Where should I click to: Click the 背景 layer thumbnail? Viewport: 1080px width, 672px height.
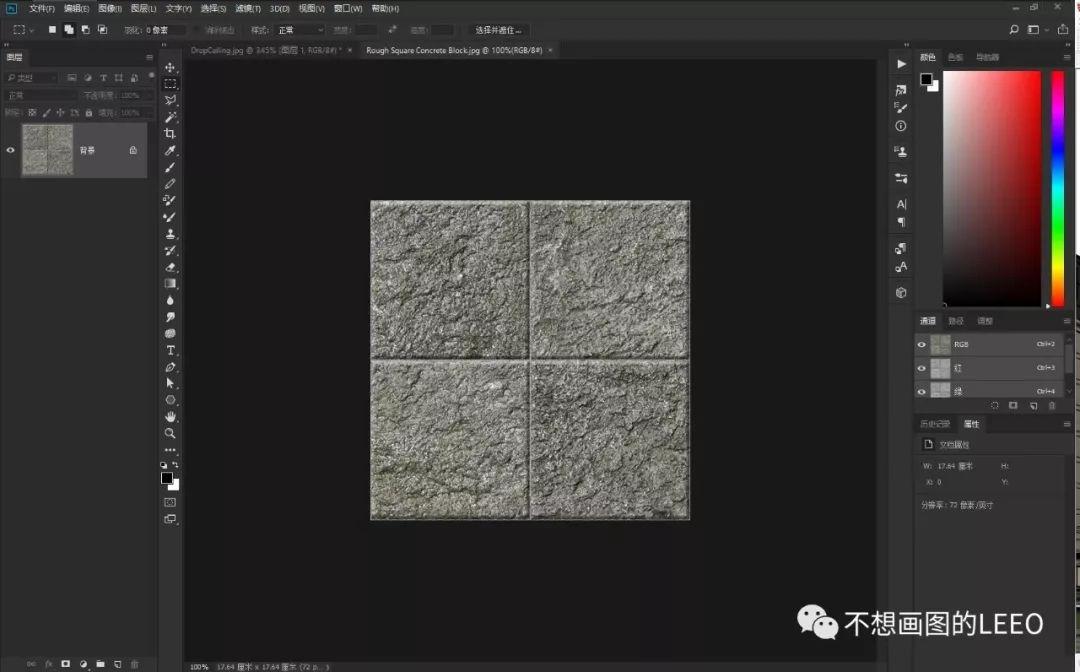48,150
